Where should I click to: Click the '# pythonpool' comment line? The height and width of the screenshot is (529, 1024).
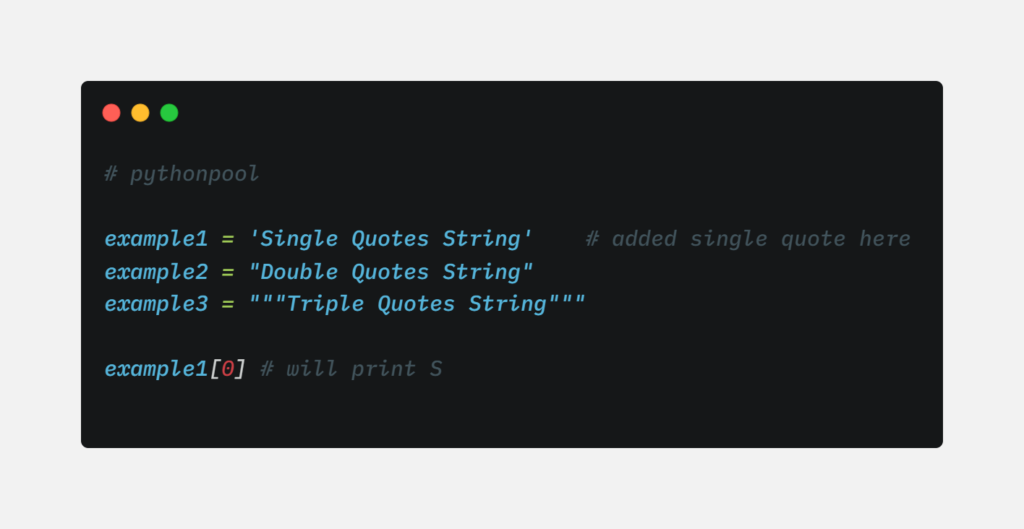pyautogui.click(x=181, y=174)
